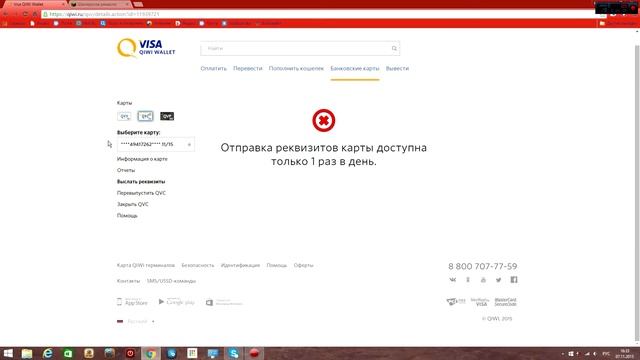Click the PCI DSS badge in footer
Image resolution: width=640 pixels, height=360 pixels.
tap(456, 302)
